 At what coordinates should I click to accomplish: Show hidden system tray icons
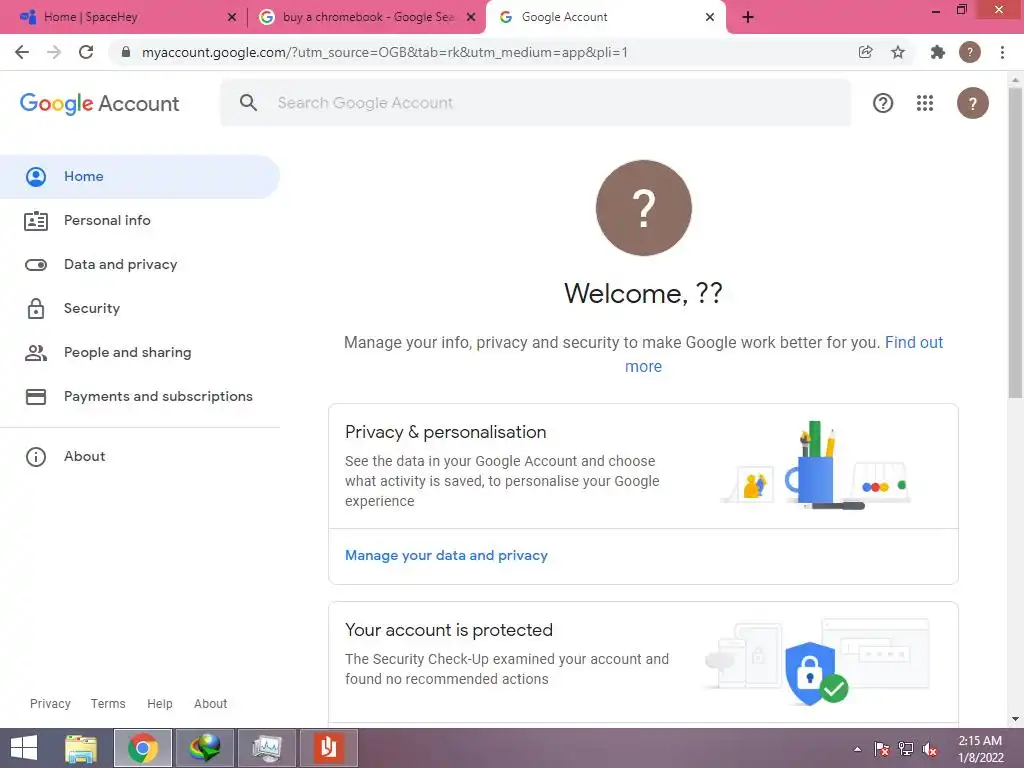coord(857,749)
